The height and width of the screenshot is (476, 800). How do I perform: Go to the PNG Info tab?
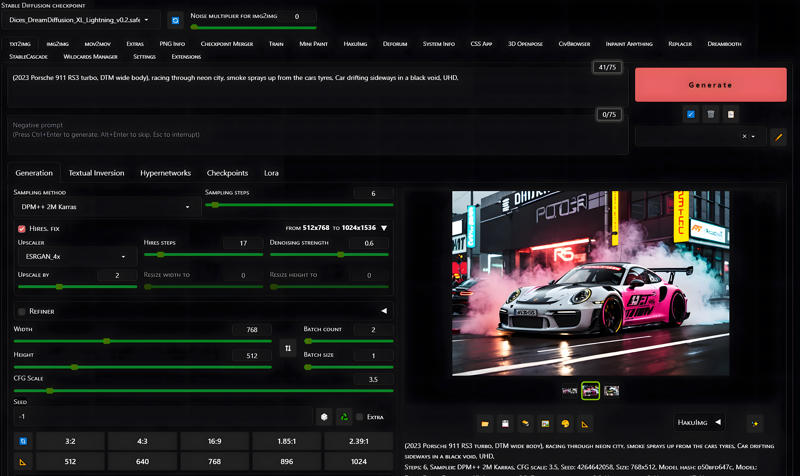(172, 44)
